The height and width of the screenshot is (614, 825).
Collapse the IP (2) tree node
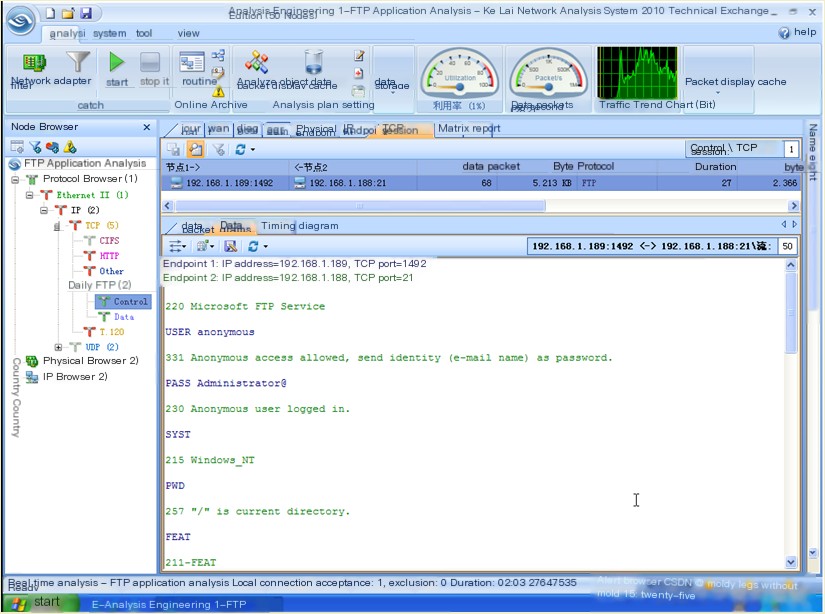tap(44, 210)
